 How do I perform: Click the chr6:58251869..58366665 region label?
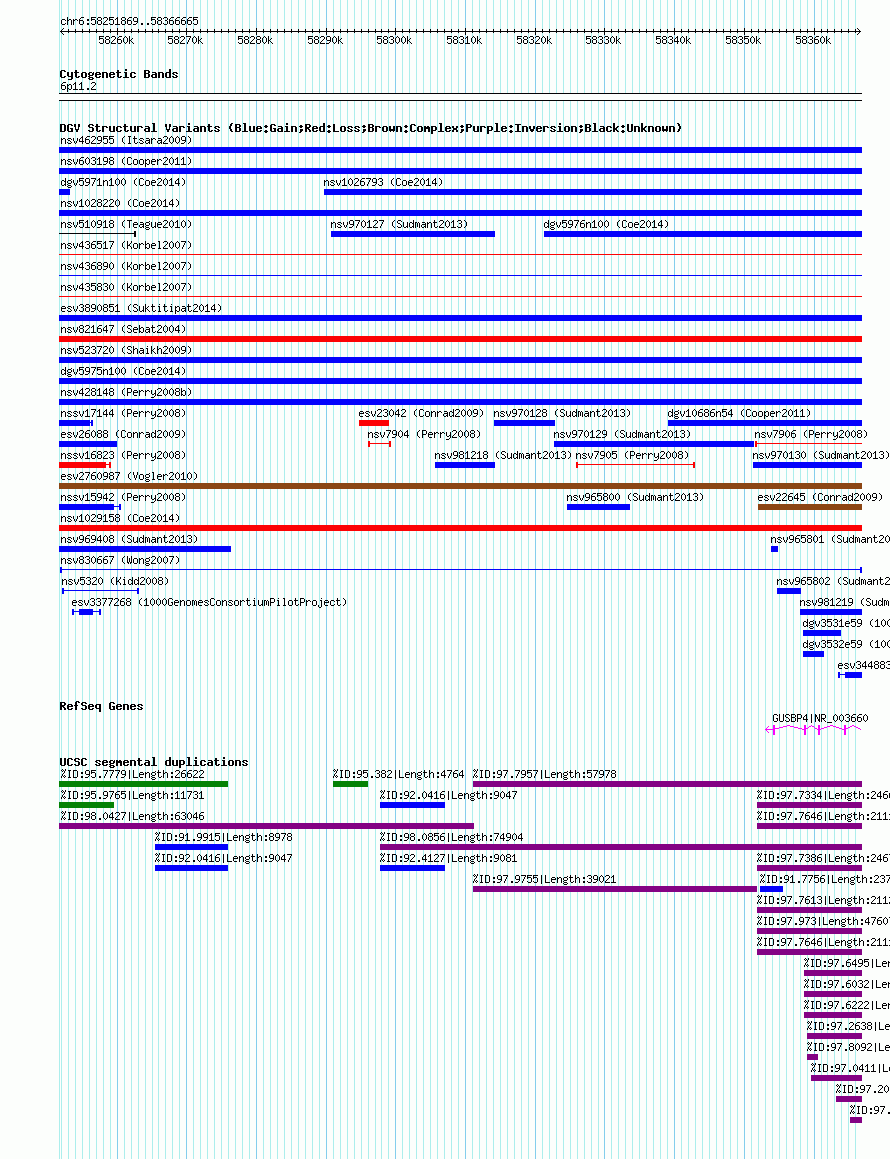[x=129, y=21]
